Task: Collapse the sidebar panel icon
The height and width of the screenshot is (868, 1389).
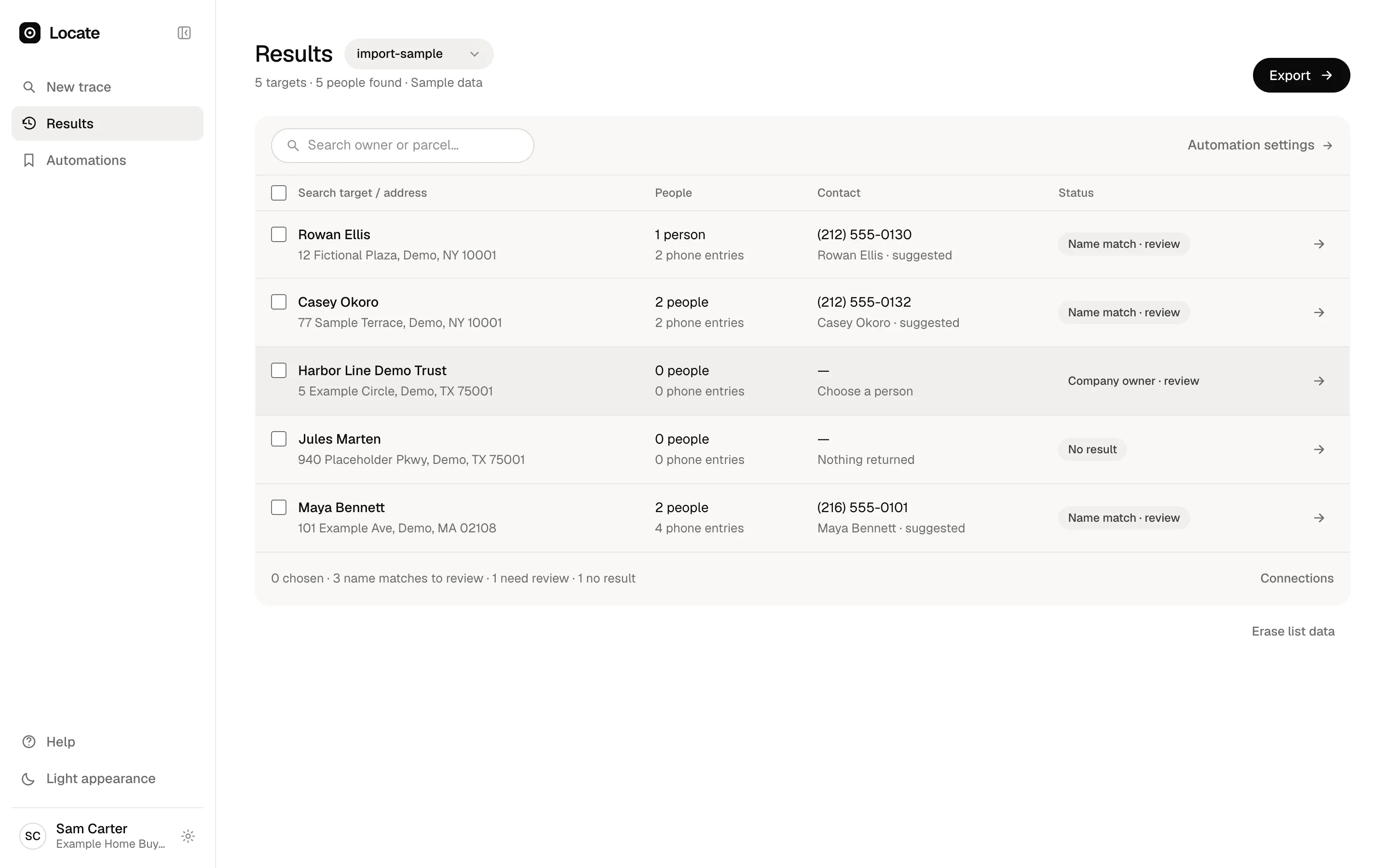Action: pos(184,33)
